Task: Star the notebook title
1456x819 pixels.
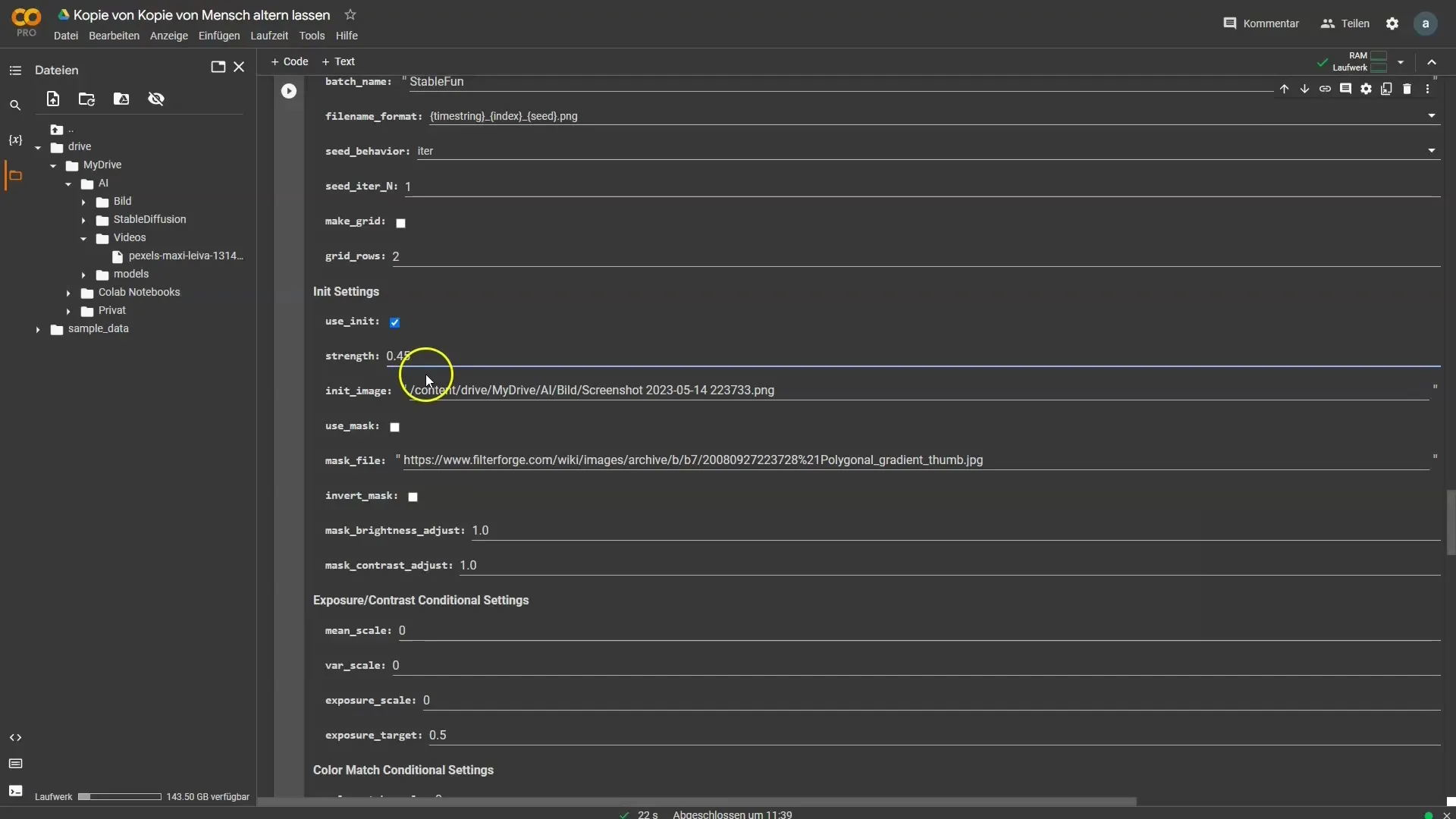Action: (x=350, y=15)
